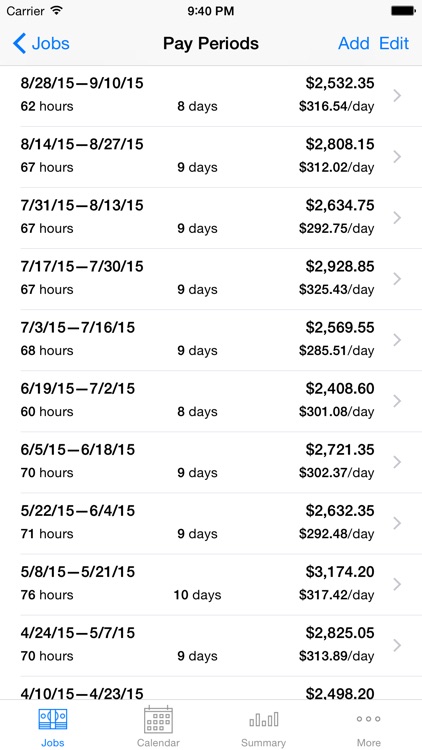Expand the 7/17/15—7/30/15 row chevron
Screen dimensions: 422x750
coord(397,279)
